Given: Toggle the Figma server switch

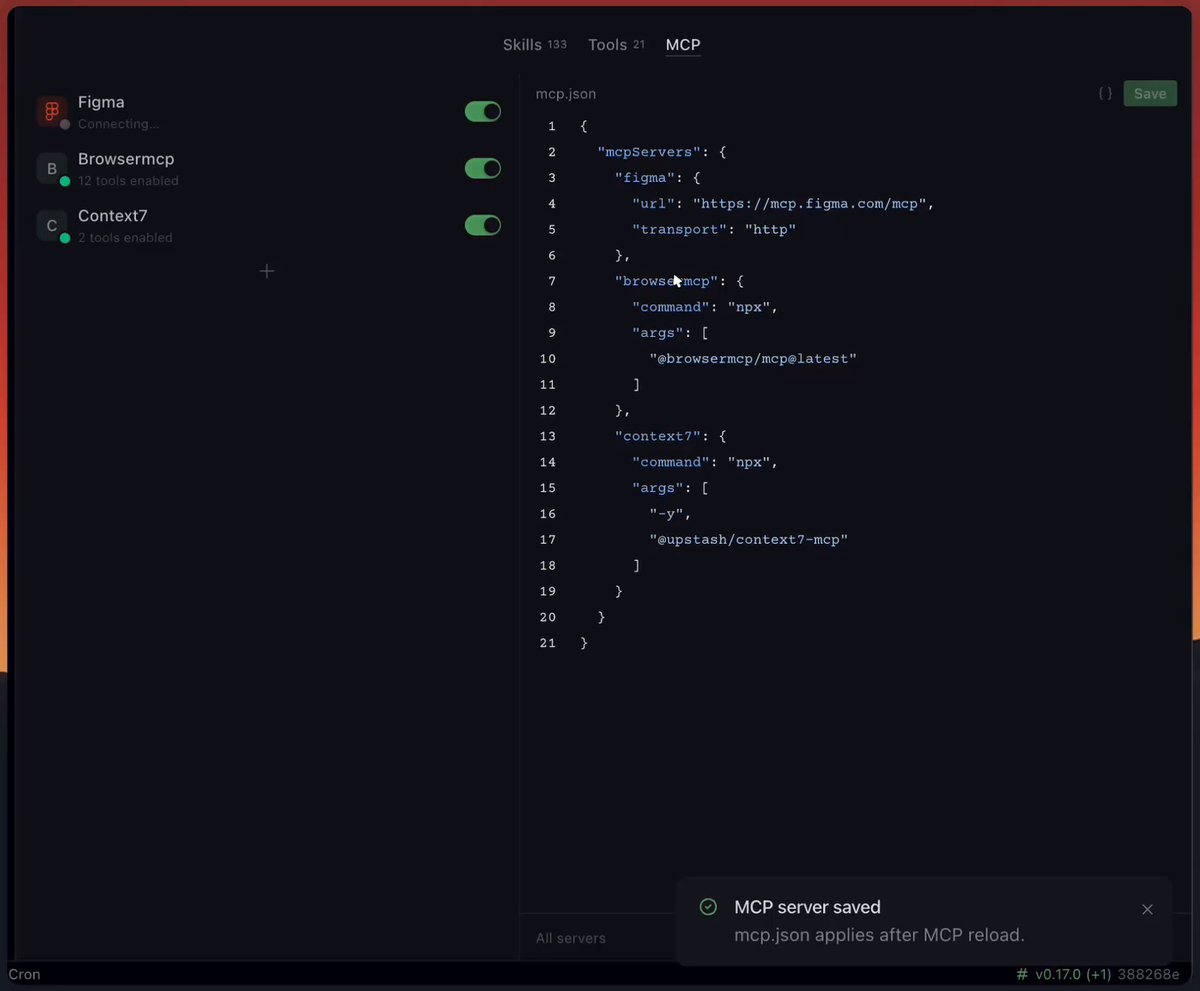Looking at the screenshot, I should (483, 112).
